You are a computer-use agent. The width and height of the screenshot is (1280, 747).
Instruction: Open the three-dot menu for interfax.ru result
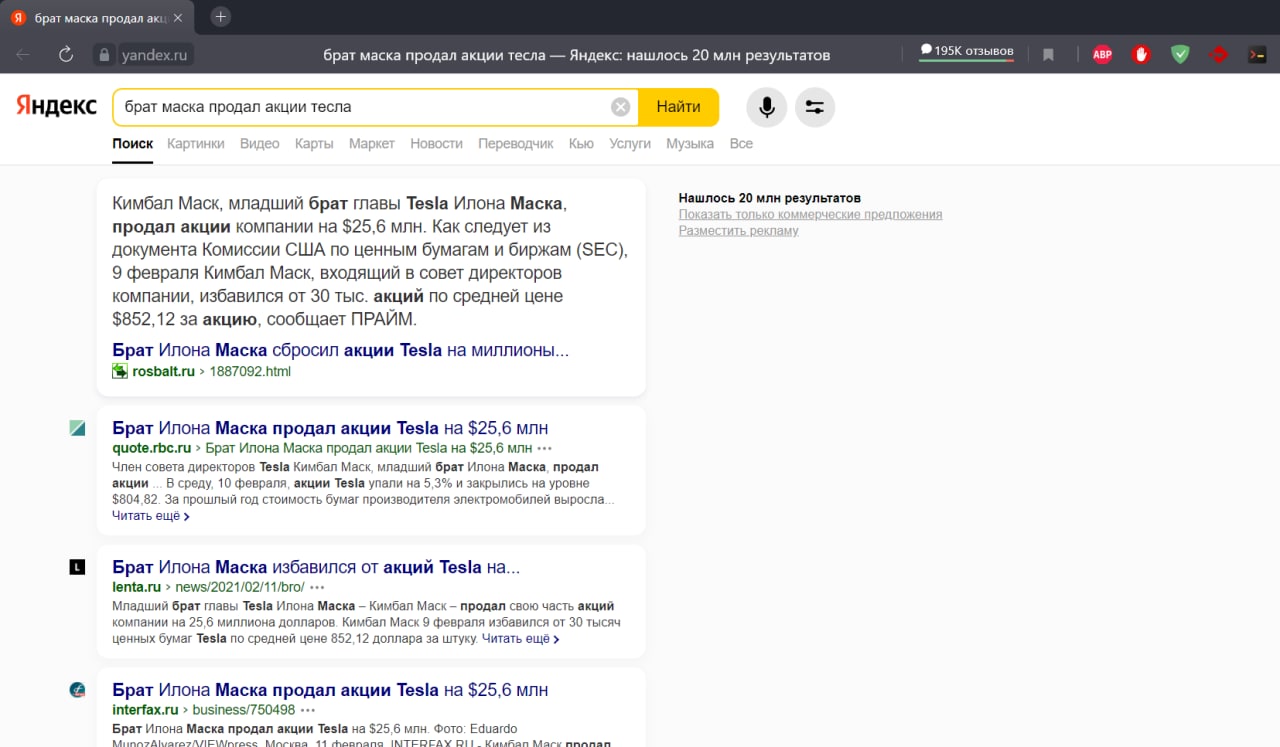coord(308,710)
